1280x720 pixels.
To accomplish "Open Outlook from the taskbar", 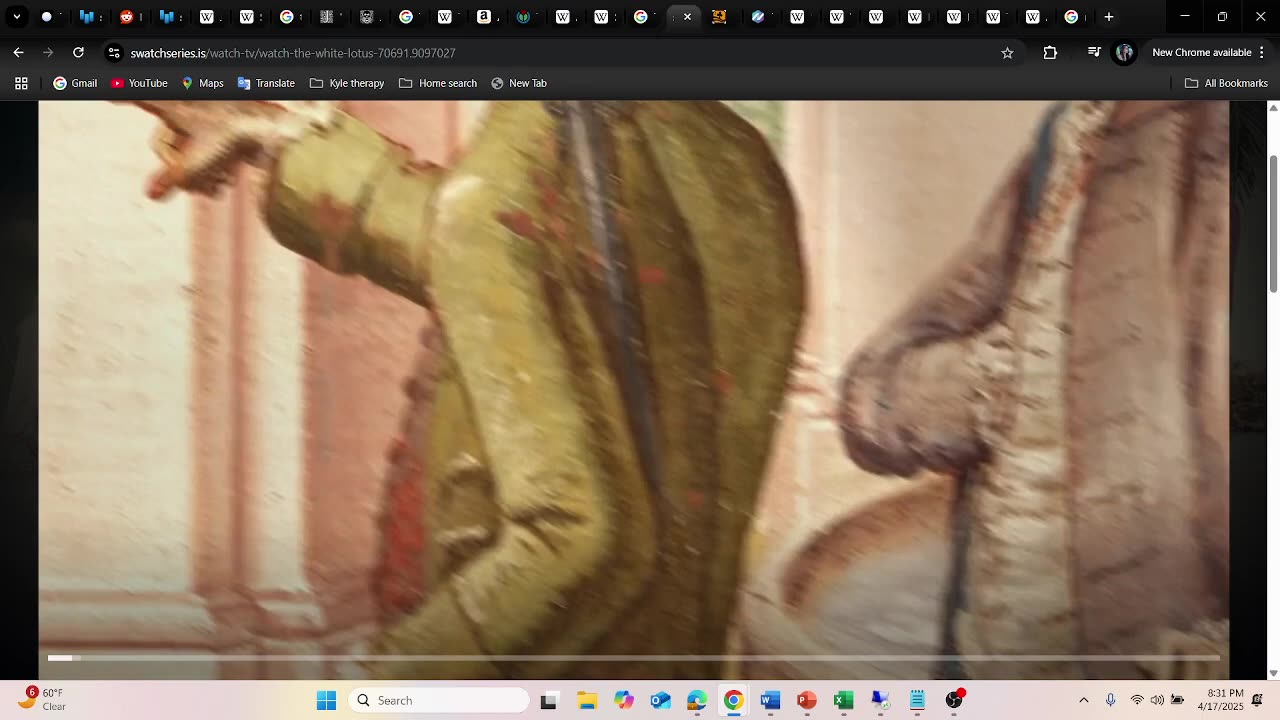I will [660, 700].
